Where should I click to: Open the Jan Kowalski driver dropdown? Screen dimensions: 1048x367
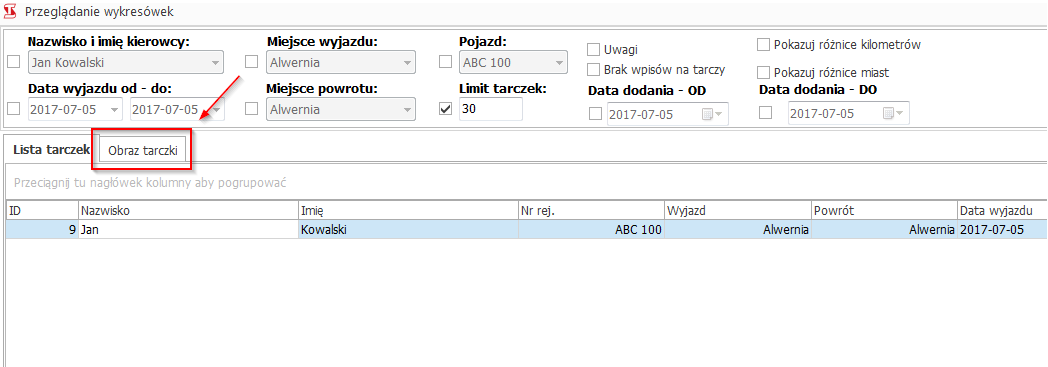(x=215, y=63)
